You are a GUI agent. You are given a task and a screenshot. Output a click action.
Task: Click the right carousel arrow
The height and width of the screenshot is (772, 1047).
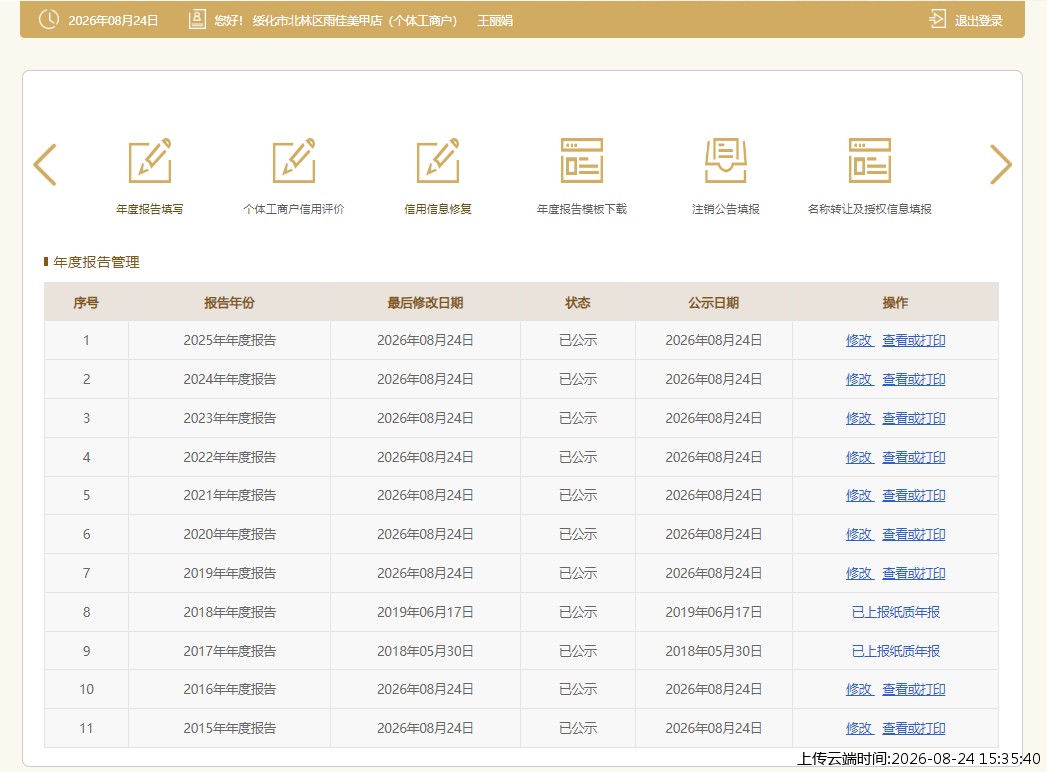click(x=1000, y=164)
